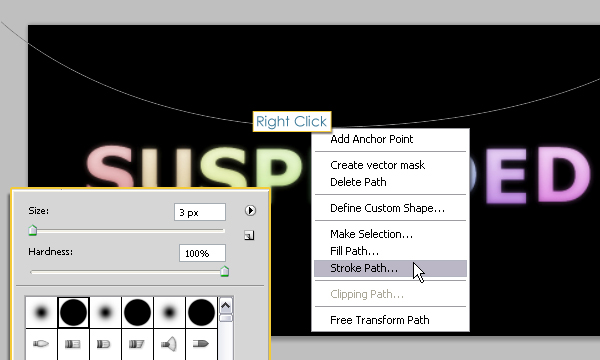Viewport: 600px width, 360px height.
Task: Click the brush Size input field
Action: click(200, 212)
